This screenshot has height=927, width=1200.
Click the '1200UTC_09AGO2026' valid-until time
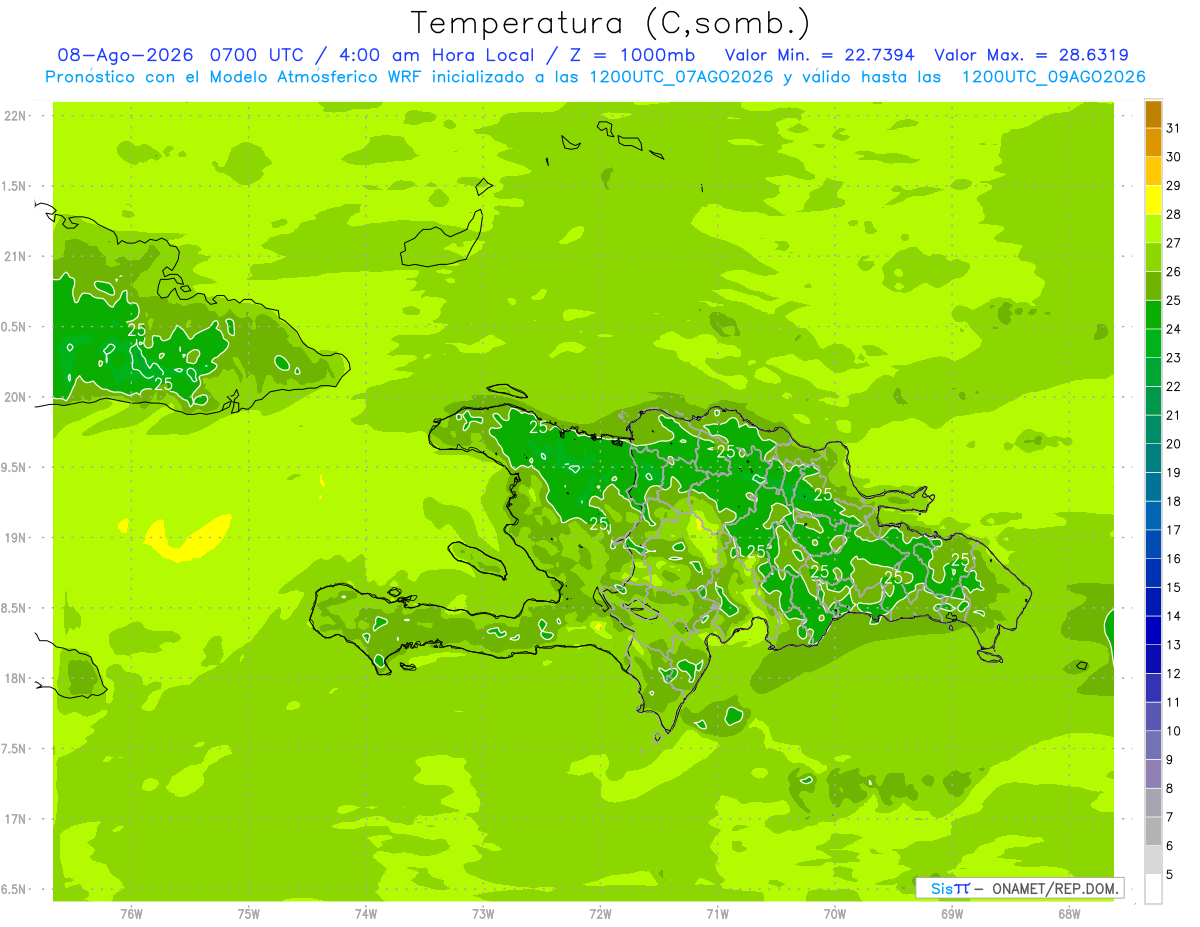point(1053,77)
